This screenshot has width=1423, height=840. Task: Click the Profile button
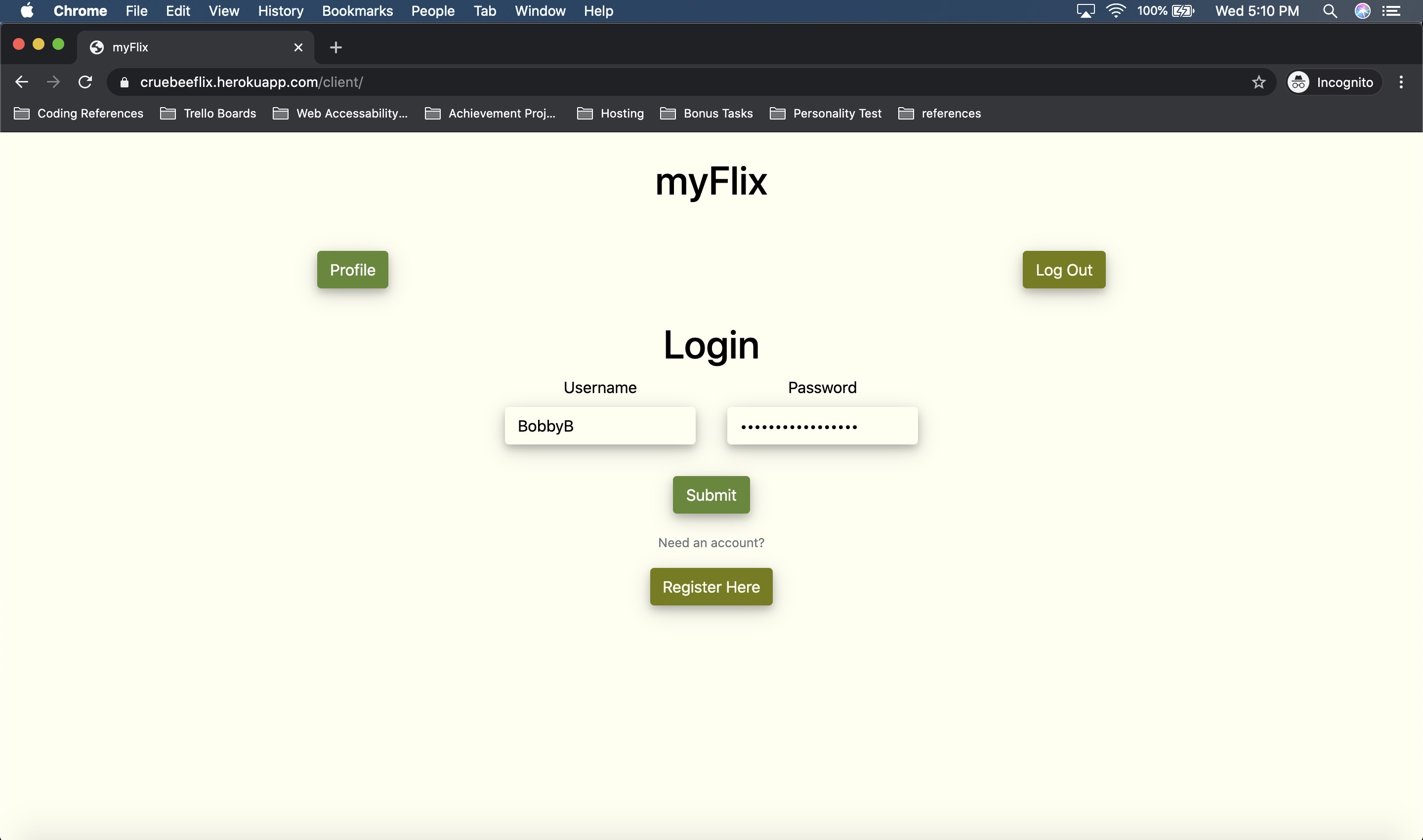tap(352, 270)
